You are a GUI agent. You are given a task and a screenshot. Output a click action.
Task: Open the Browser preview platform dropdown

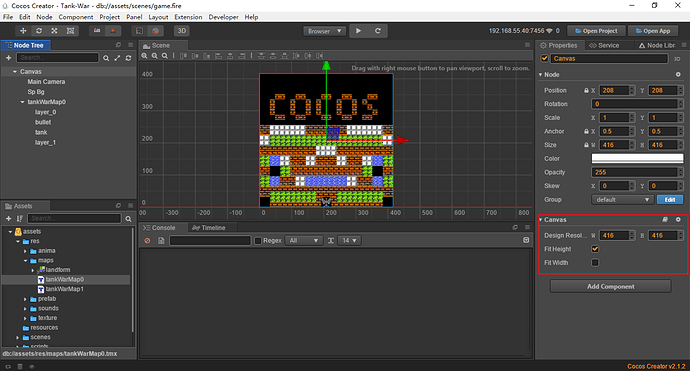324,31
